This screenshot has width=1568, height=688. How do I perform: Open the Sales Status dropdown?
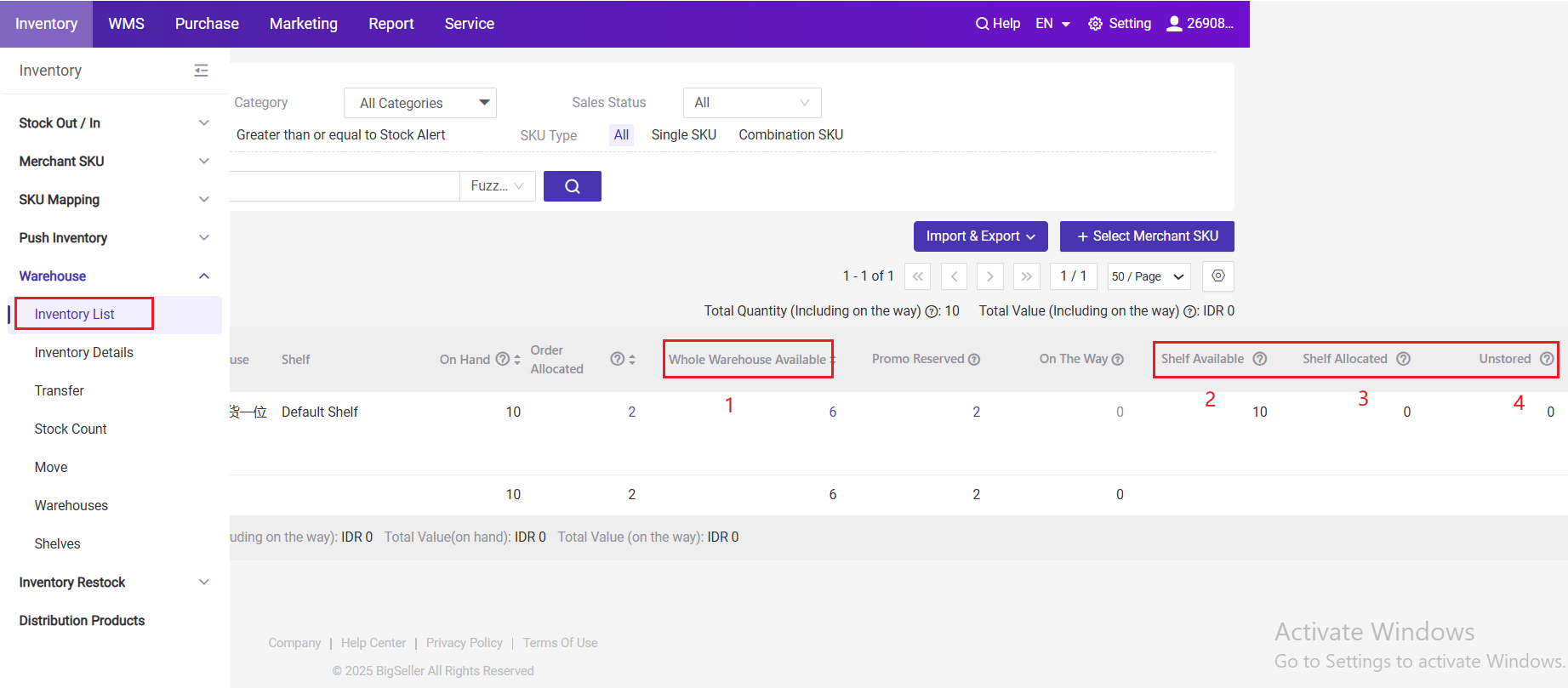[751, 103]
